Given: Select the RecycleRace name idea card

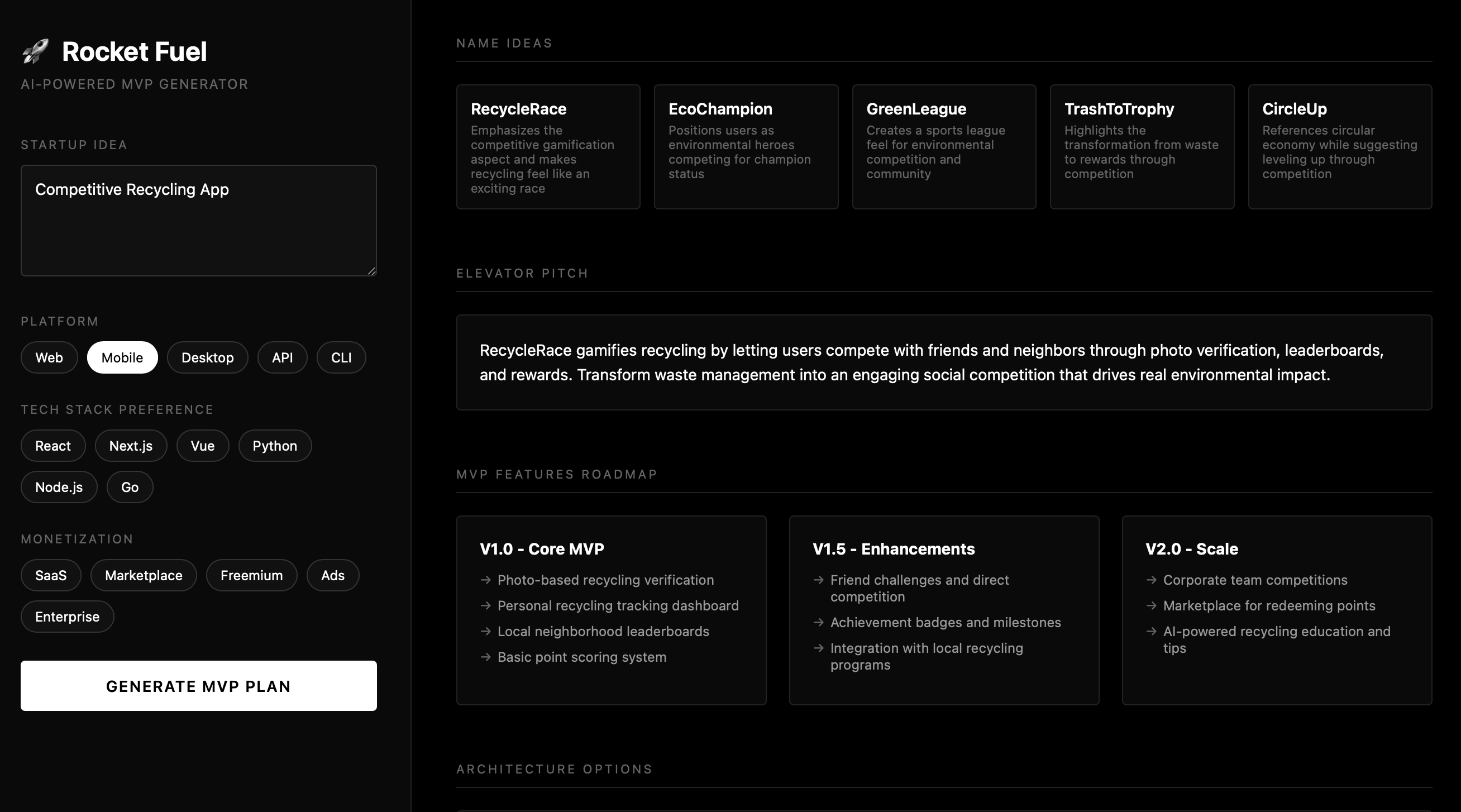Looking at the screenshot, I should (548, 146).
